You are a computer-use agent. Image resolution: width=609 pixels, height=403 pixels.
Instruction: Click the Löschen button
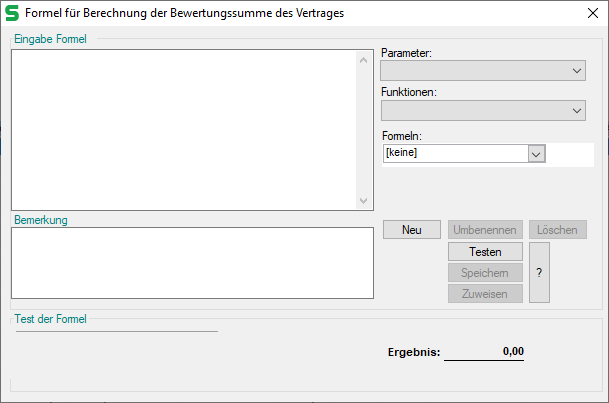pyautogui.click(x=557, y=230)
